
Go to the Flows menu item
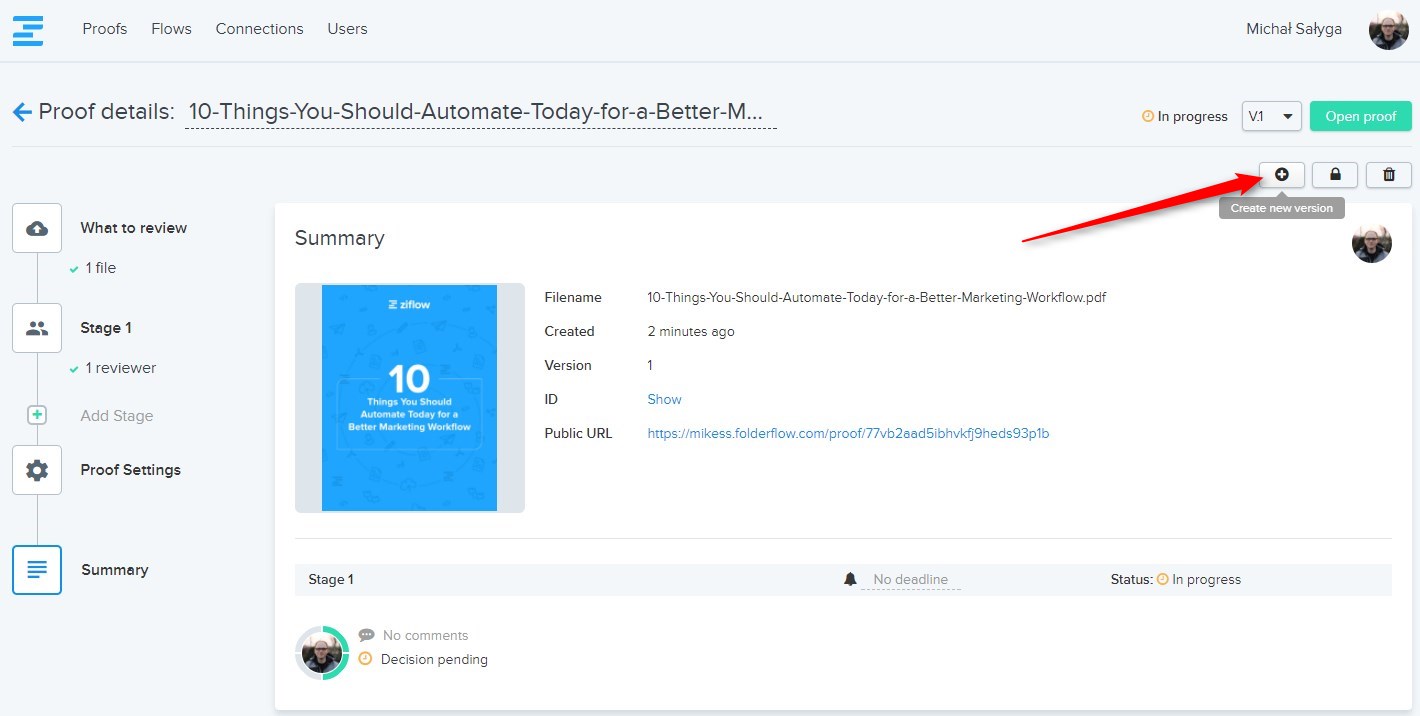[171, 29]
